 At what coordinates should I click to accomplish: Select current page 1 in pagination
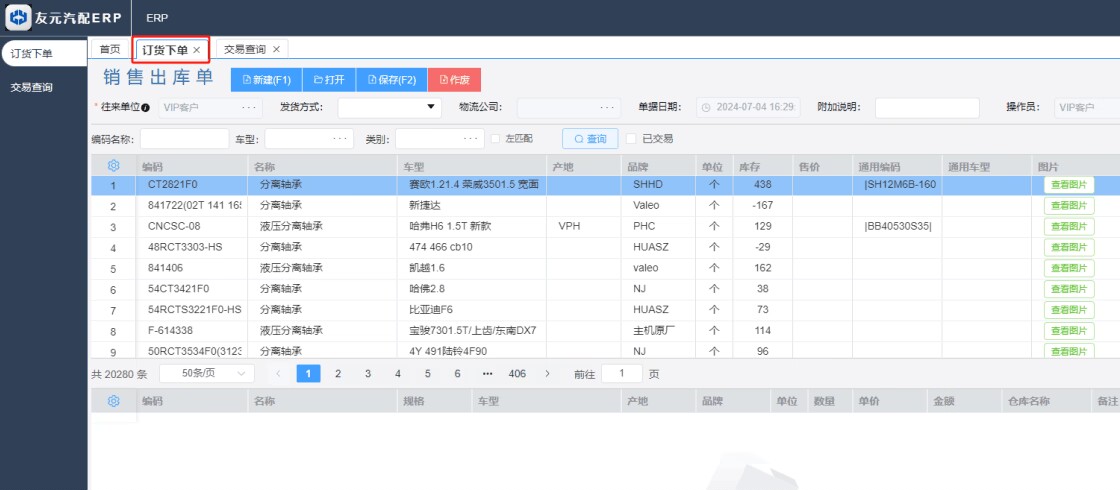click(309, 374)
